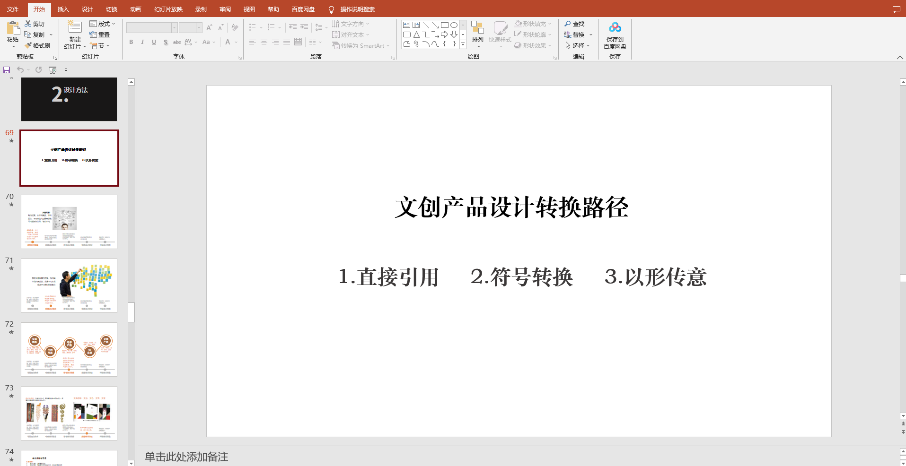906x466 pixels.
Task: Click the Find magnifier icon
Action: [567, 23]
